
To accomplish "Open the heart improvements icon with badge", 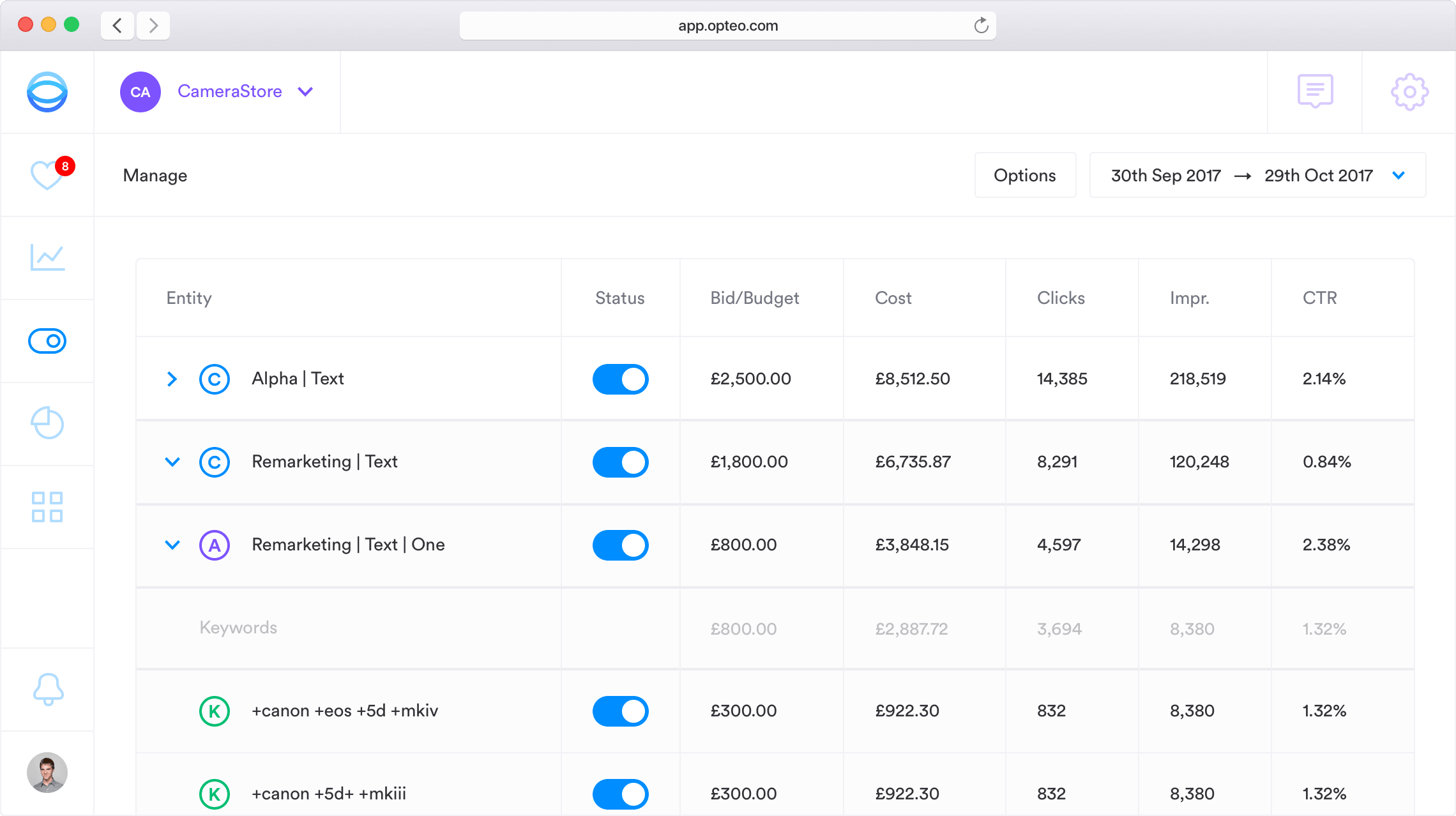I will pyautogui.click(x=47, y=174).
